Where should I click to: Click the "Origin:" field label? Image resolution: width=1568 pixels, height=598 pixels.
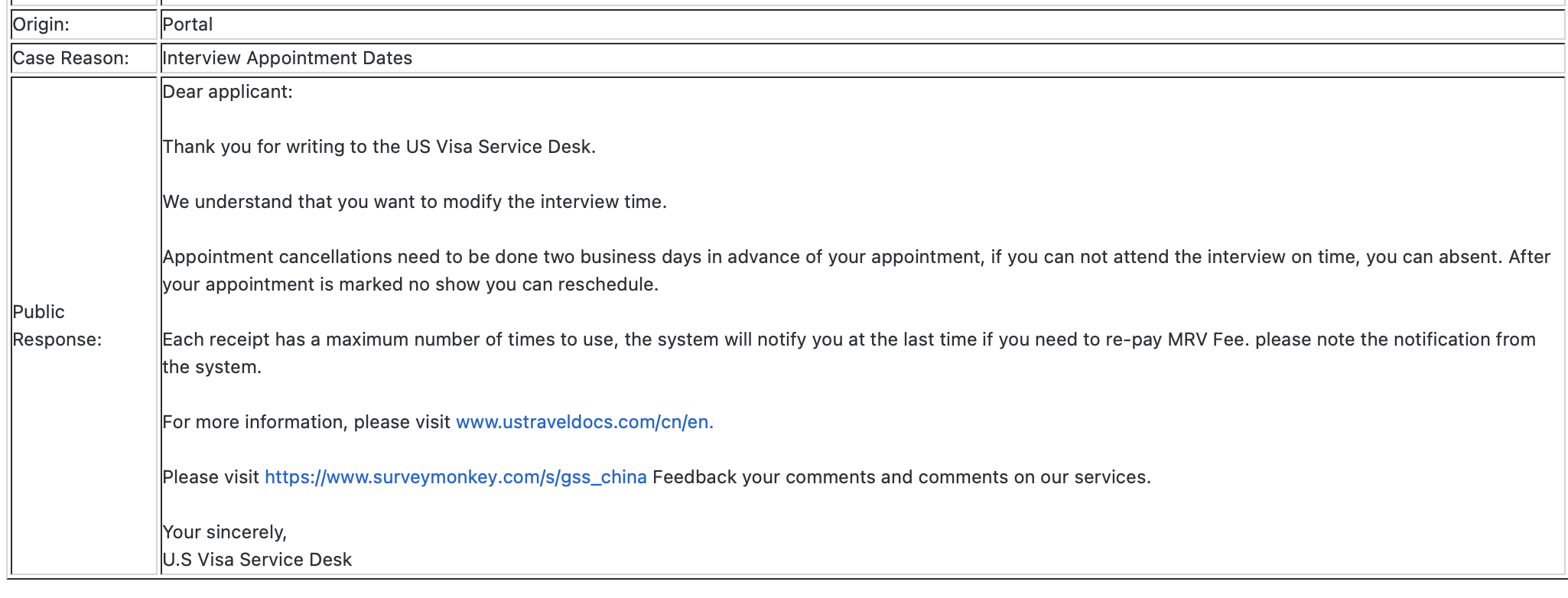41,24
